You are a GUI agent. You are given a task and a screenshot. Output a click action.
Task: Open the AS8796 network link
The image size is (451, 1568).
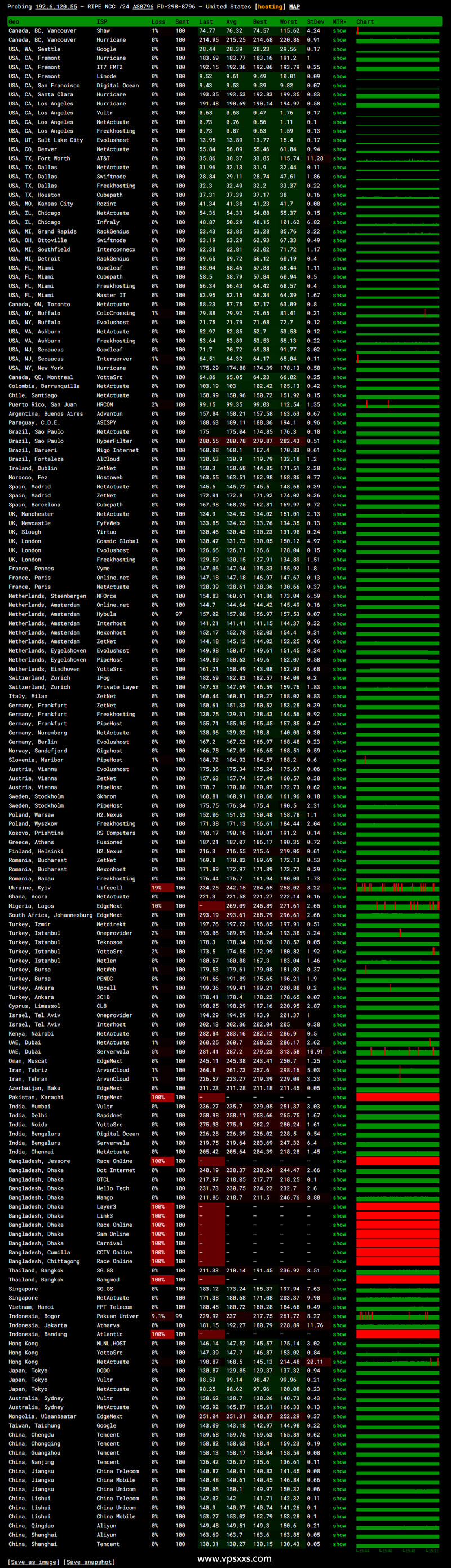[x=143, y=7]
